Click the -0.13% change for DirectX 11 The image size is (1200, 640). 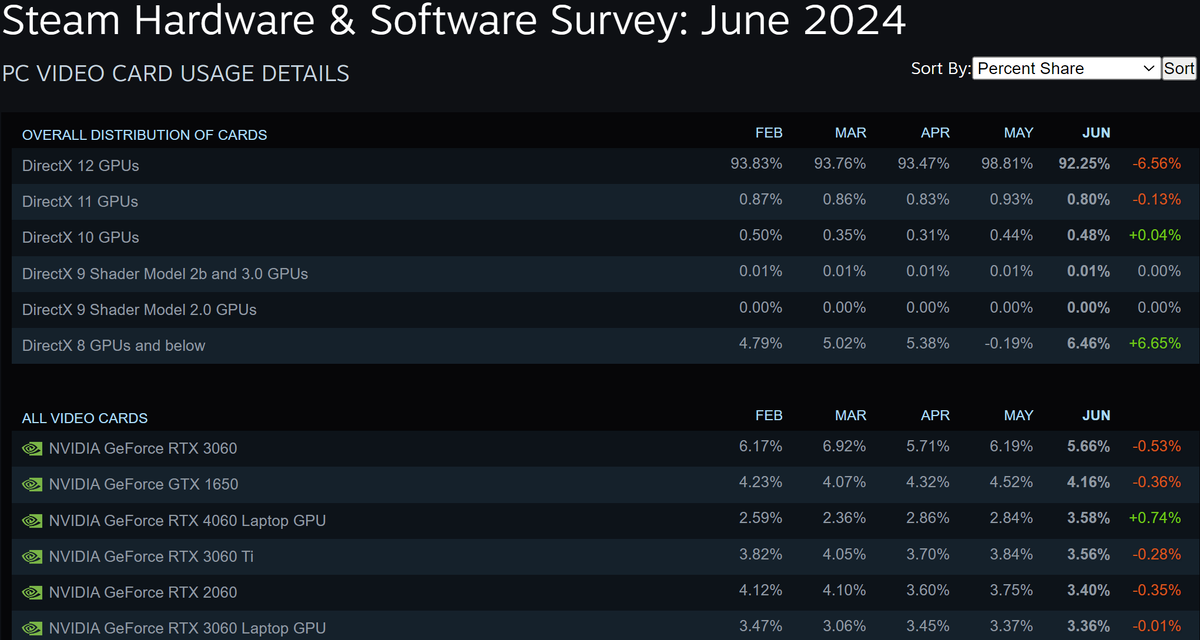point(1156,200)
